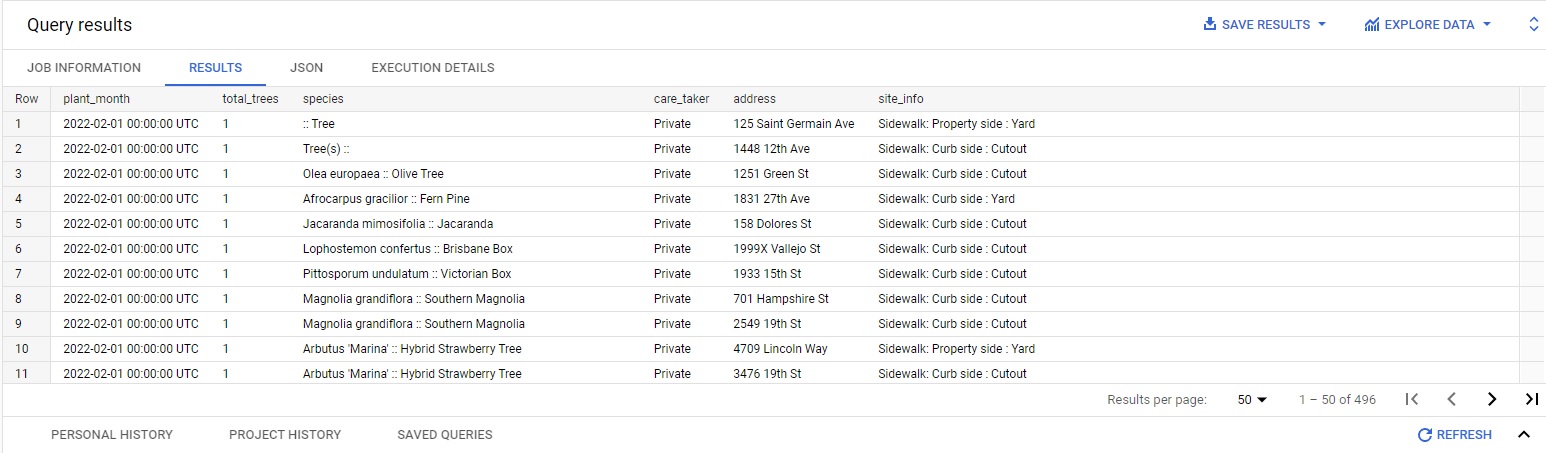Open results per page dropdown

tap(1252, 399)
